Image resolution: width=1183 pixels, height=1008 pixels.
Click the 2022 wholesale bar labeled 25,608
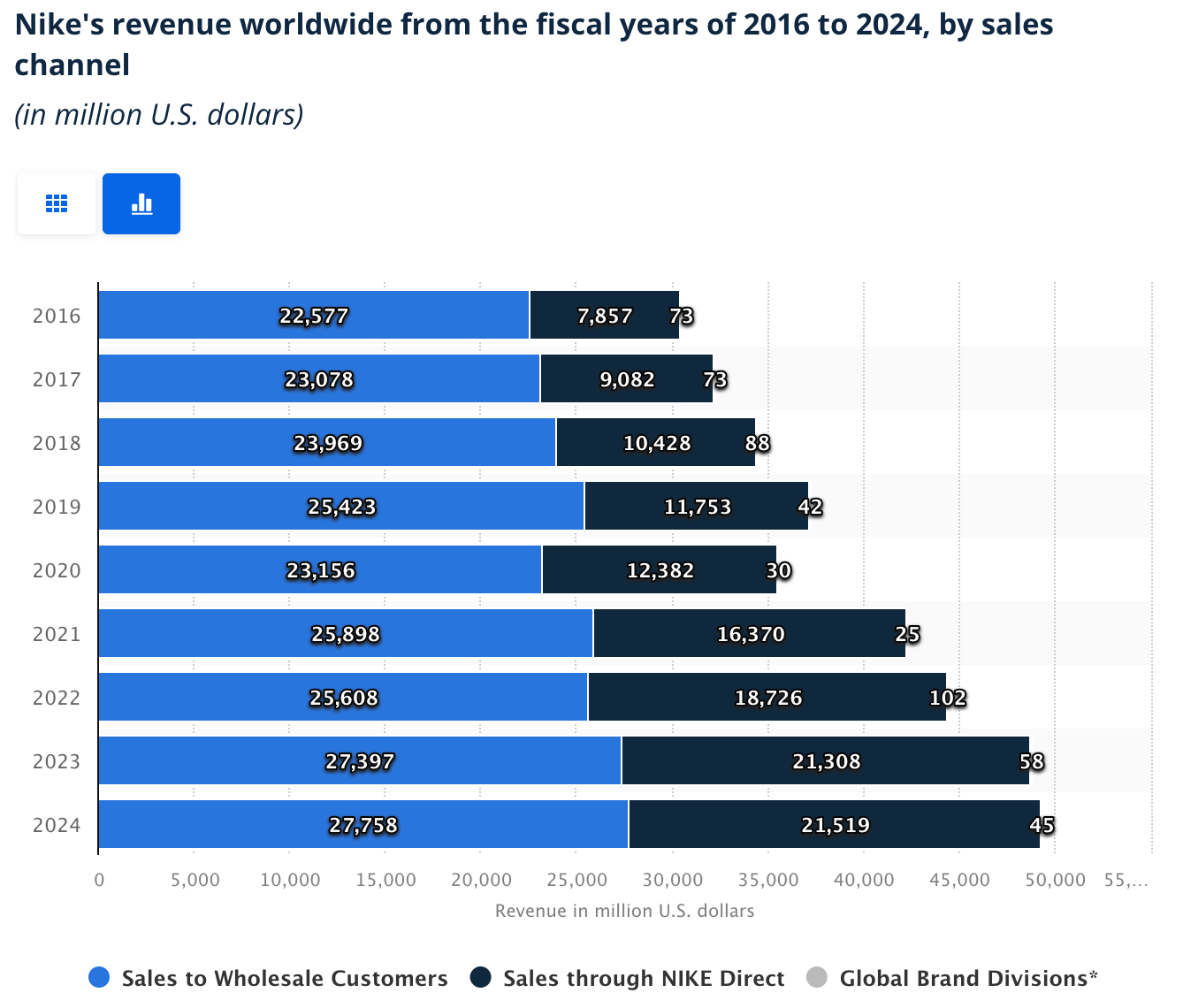(343, 697)
